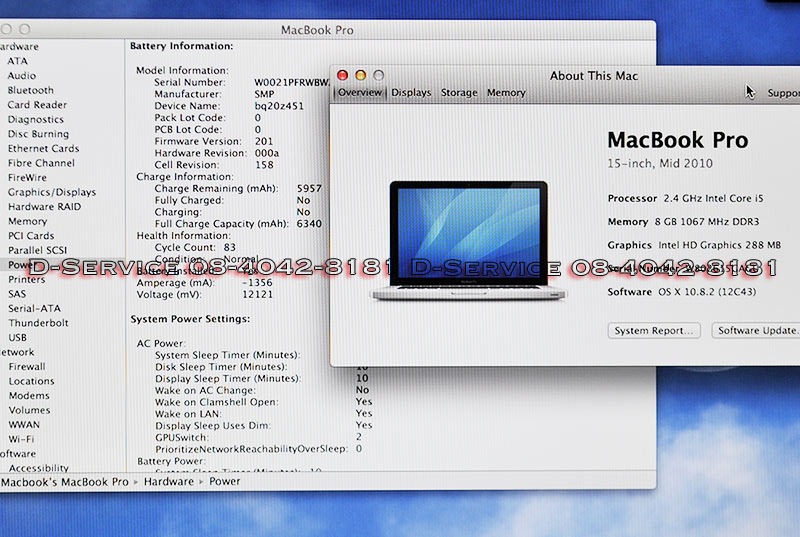Click the Battery Information heading
The width and height of the screenshot is (800, 537).
[x=182, y=46]
